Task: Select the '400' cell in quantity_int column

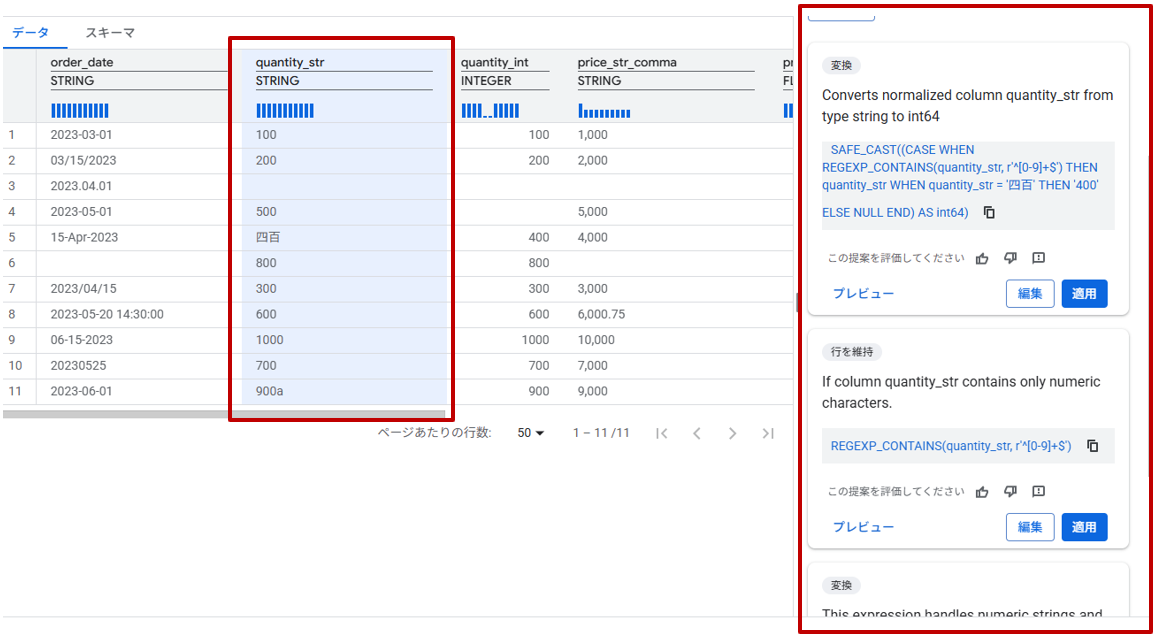Action: point(539,237)
